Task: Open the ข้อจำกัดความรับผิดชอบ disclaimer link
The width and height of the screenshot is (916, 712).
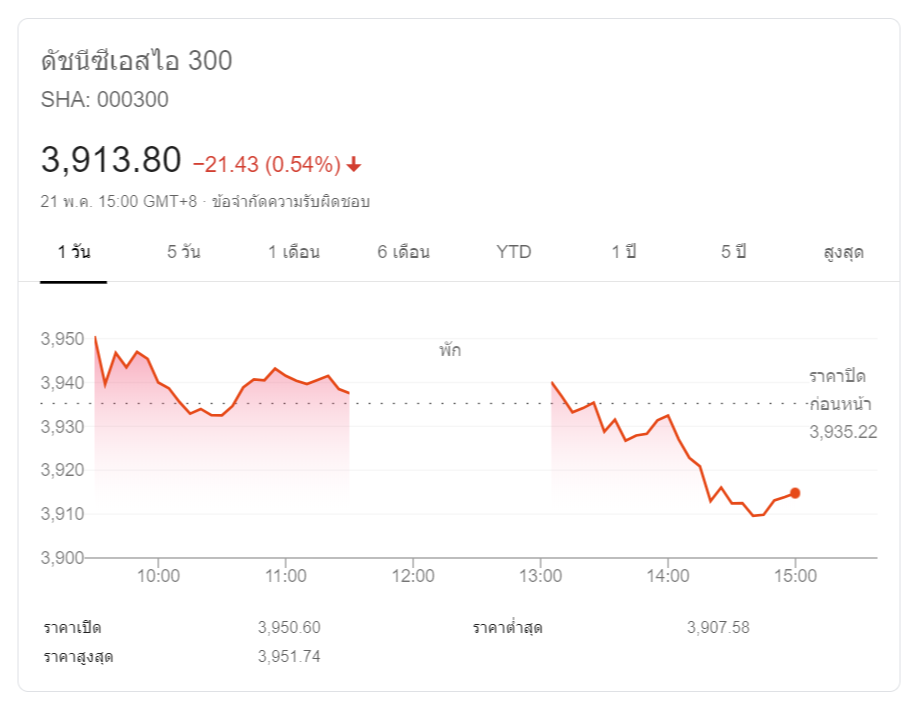Action: pos(290,202)
